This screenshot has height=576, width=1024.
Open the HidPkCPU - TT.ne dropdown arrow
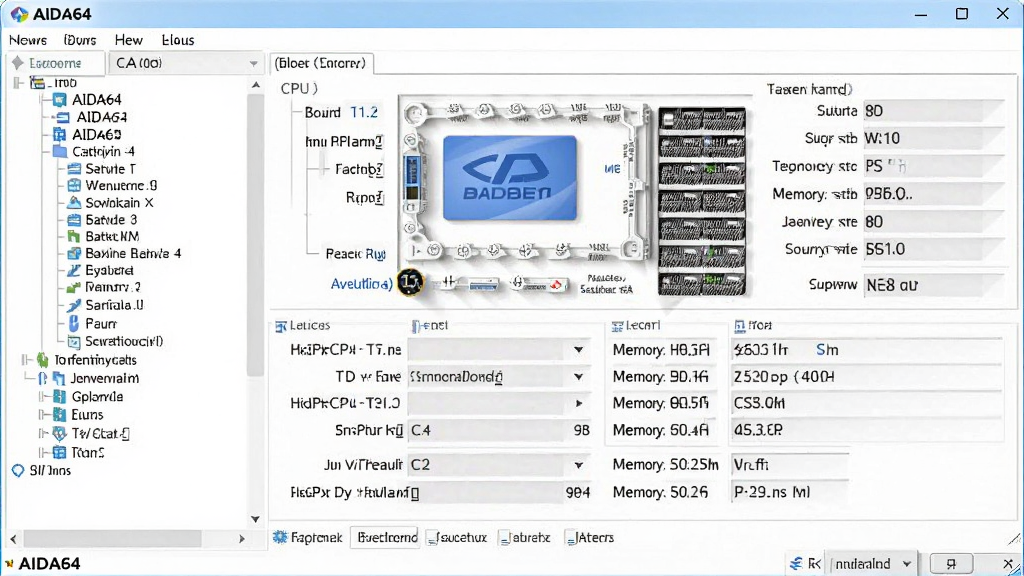pos(579,350)
